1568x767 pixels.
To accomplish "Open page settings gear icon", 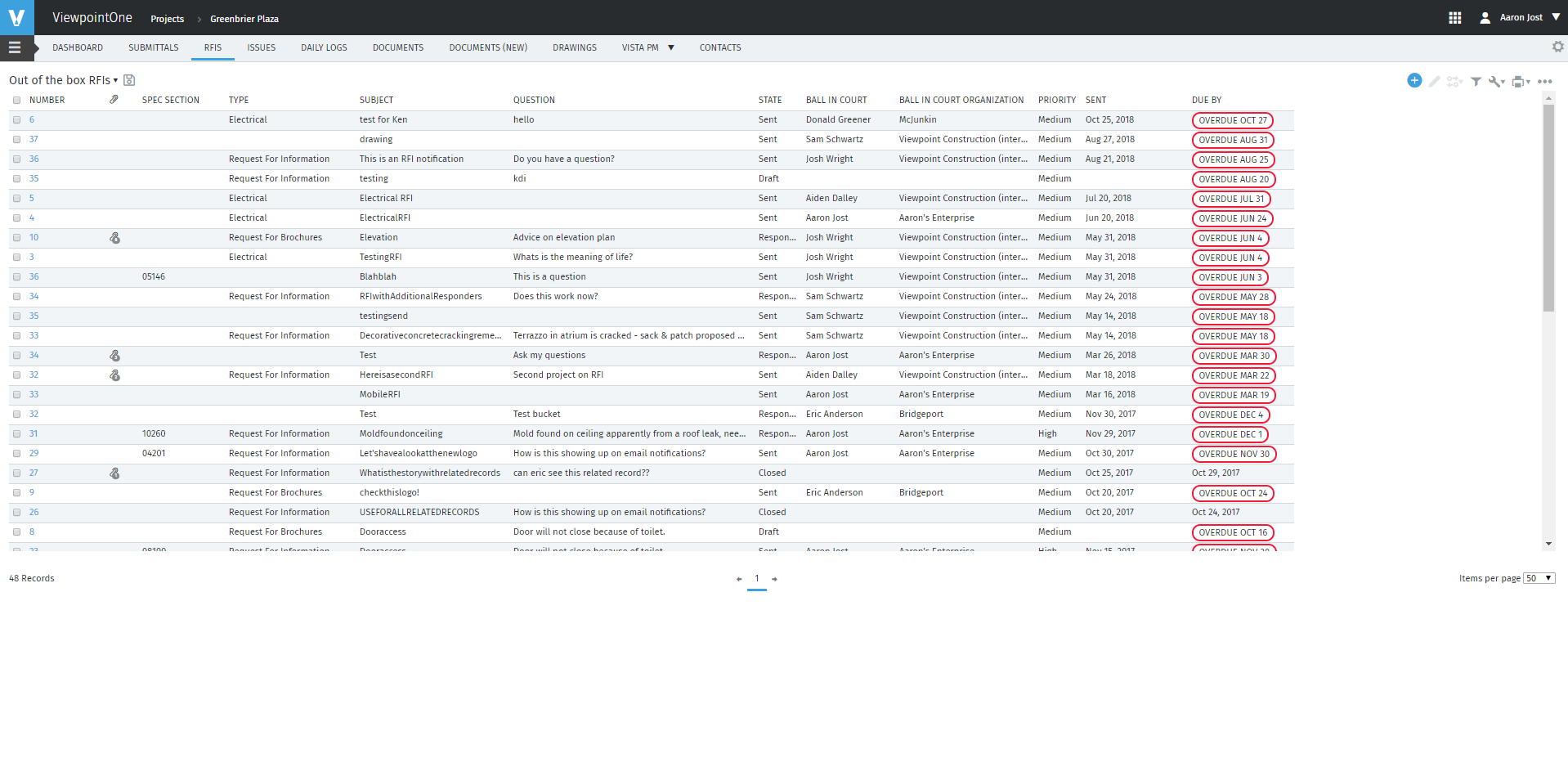I will point(1557,47).
